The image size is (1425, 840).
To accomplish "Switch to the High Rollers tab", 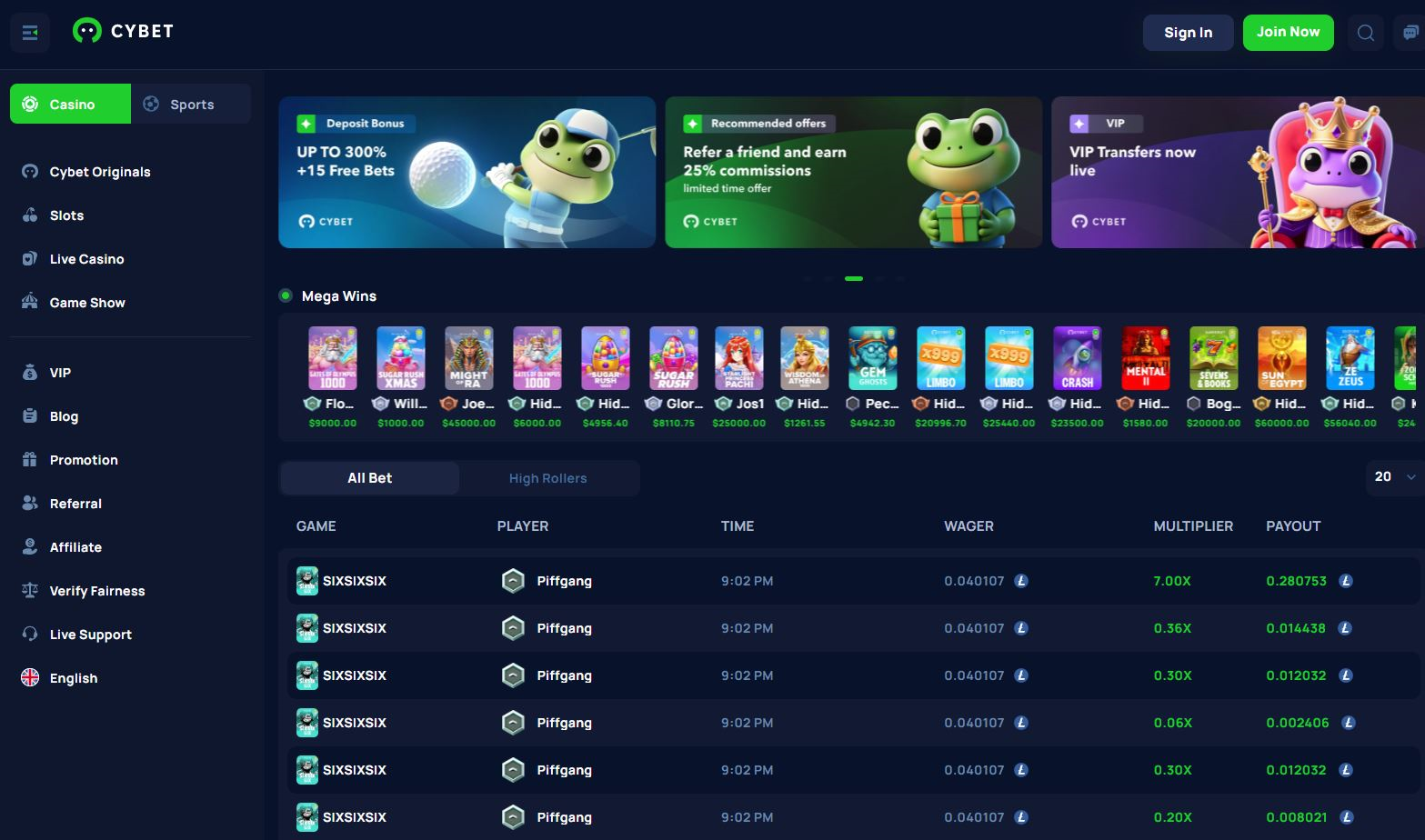I will pos(547,478).
